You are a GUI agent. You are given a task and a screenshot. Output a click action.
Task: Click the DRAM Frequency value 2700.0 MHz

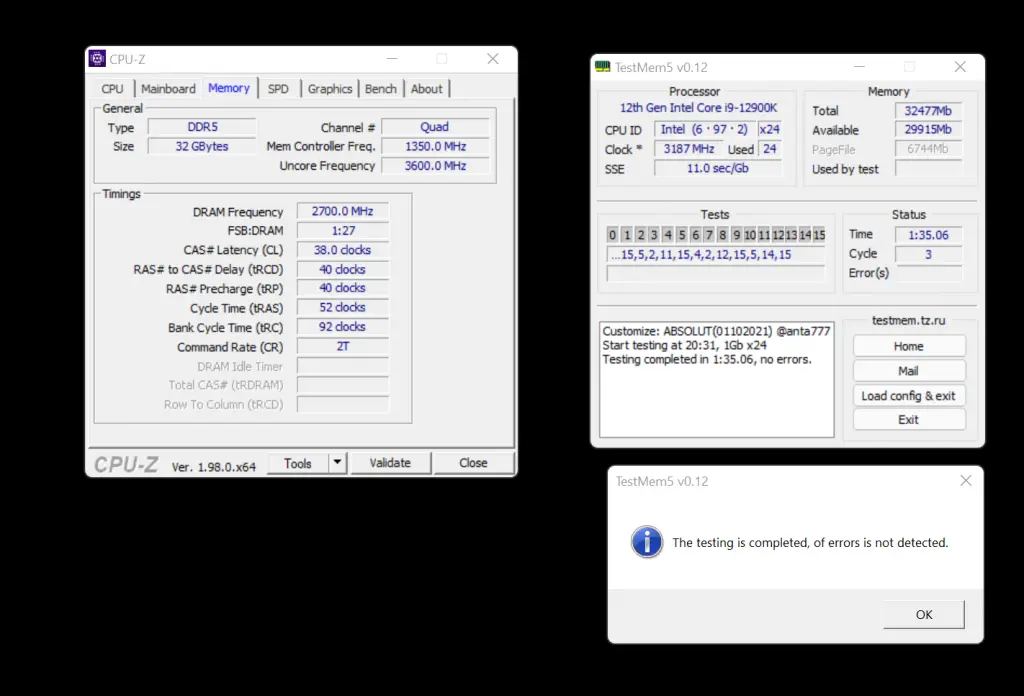click(x=343, y=212)
